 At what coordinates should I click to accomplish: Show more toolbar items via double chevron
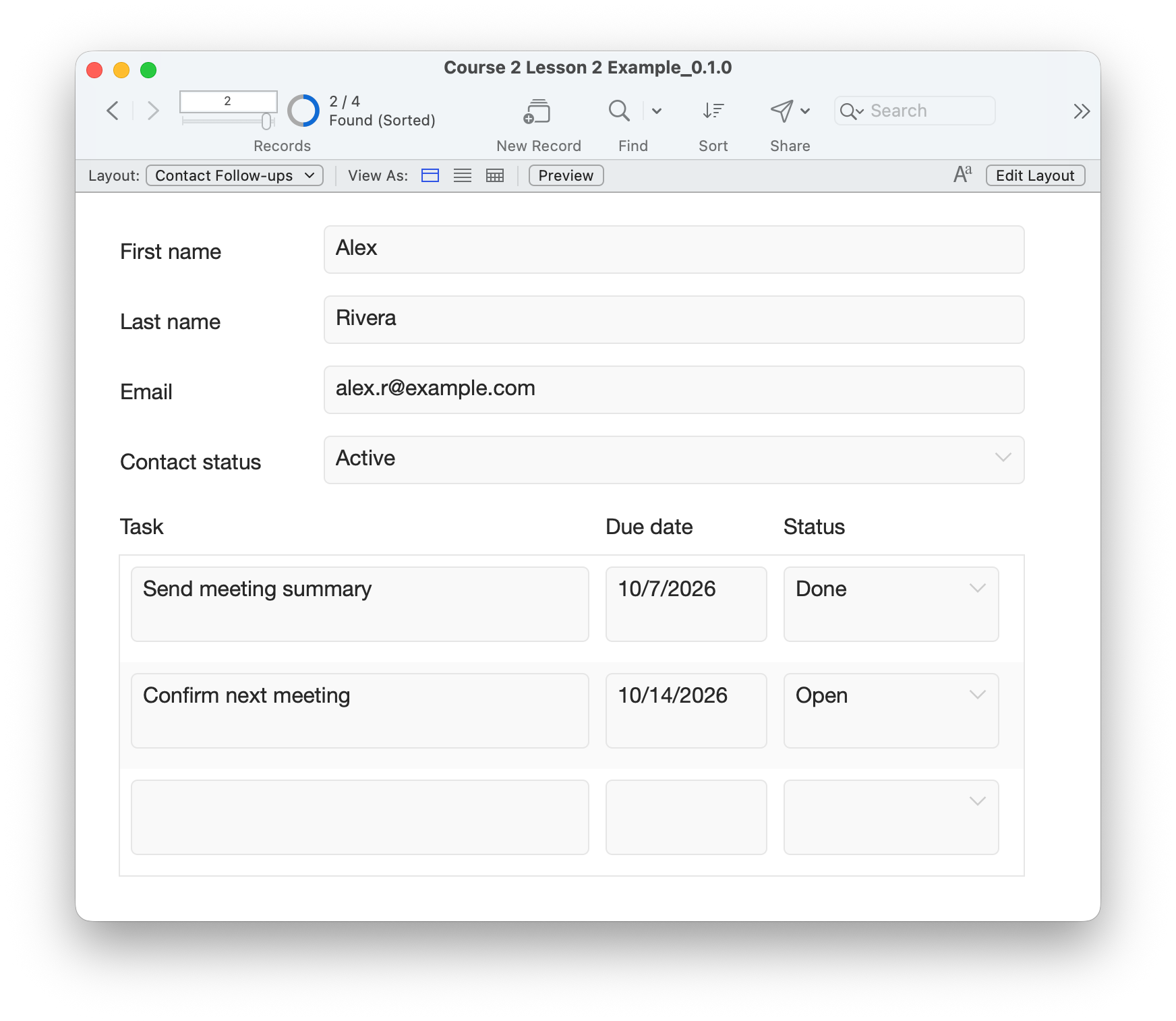pyautogui.click(x=1082, y=111)
